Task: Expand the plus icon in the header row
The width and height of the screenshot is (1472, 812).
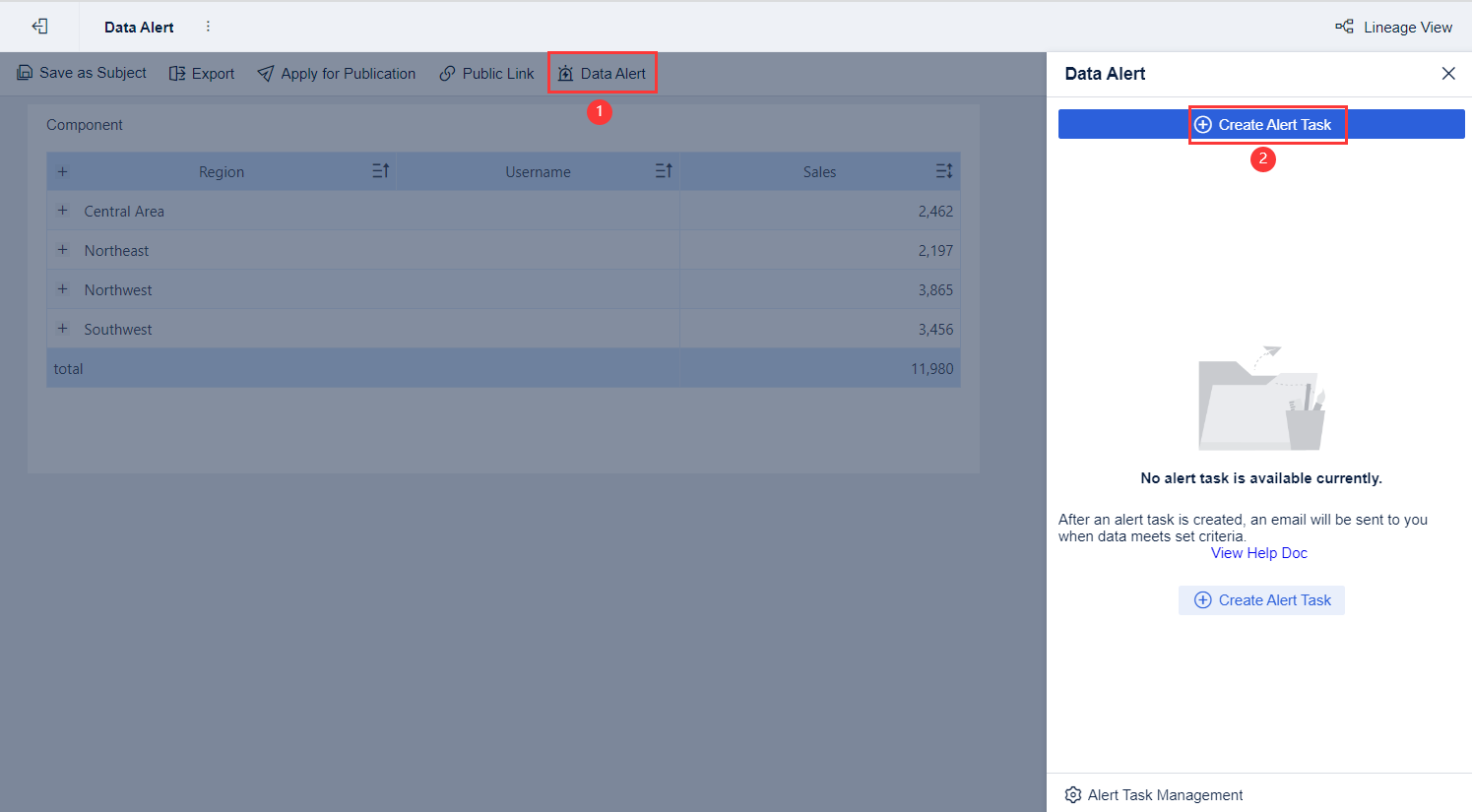Action: click(x=63, y=170)
